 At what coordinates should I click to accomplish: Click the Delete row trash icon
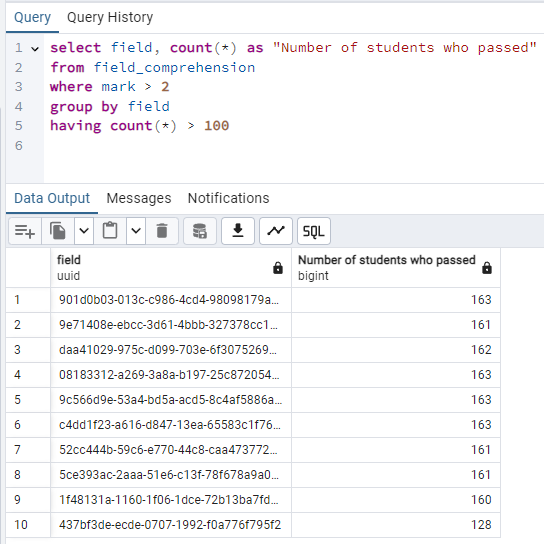162,231
